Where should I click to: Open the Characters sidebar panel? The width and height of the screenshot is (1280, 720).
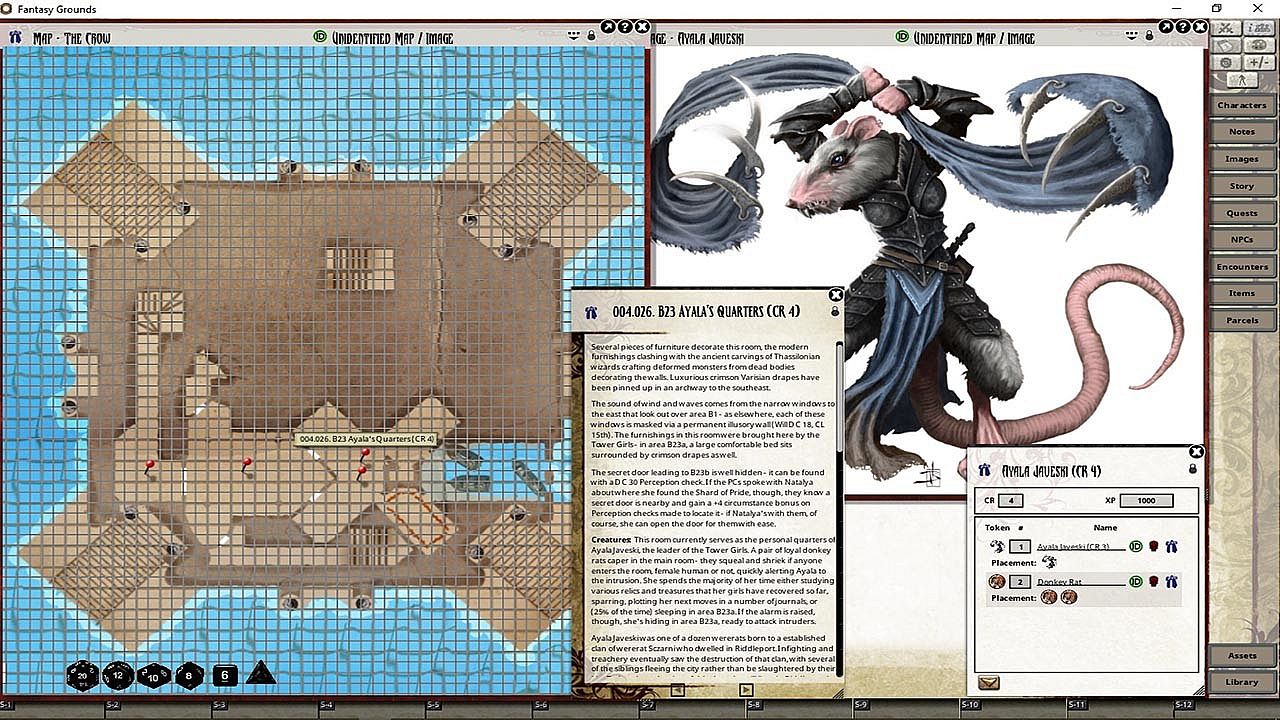(1242, 105)
